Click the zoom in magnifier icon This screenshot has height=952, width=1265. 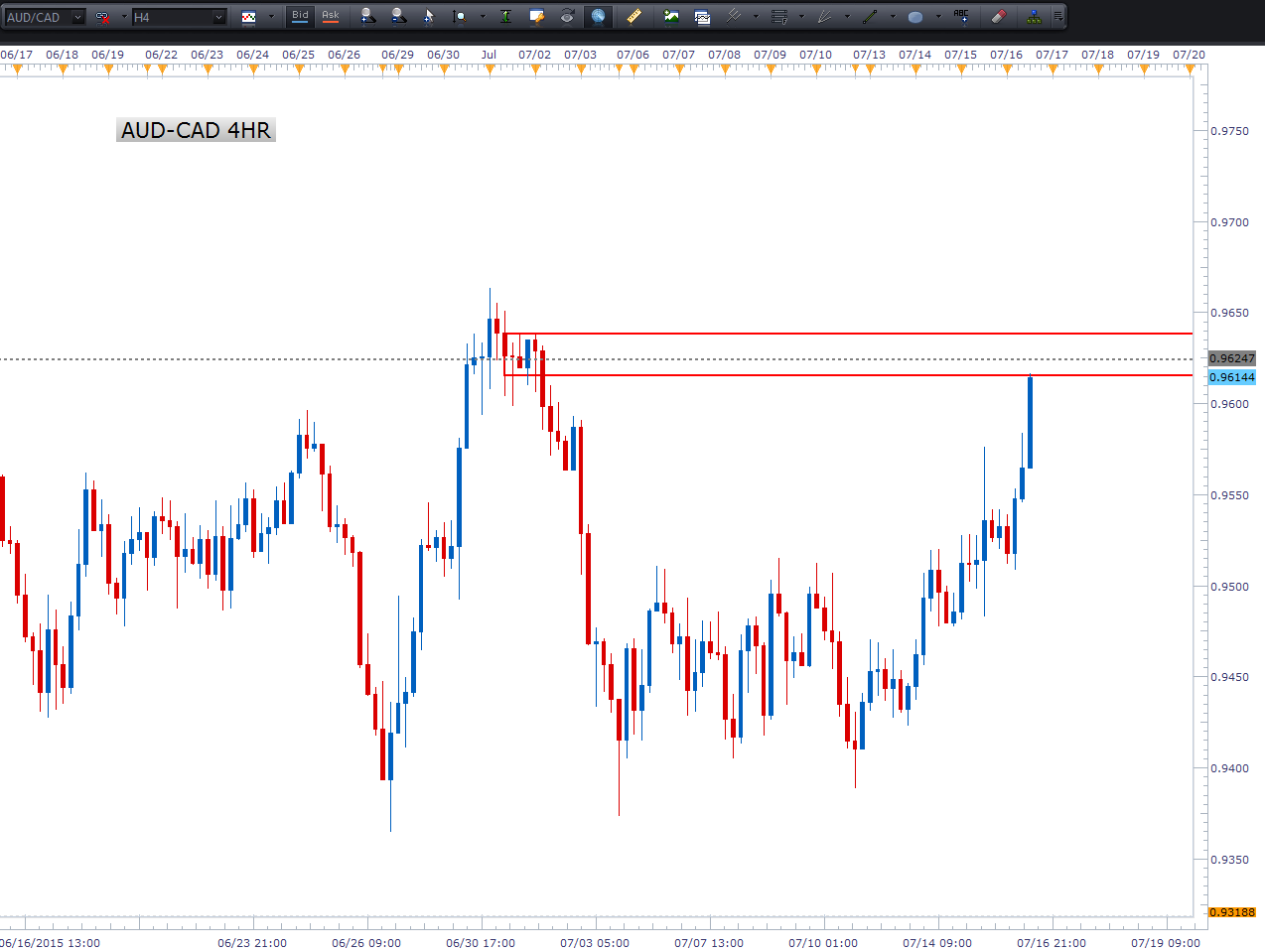tap(367, 17)
